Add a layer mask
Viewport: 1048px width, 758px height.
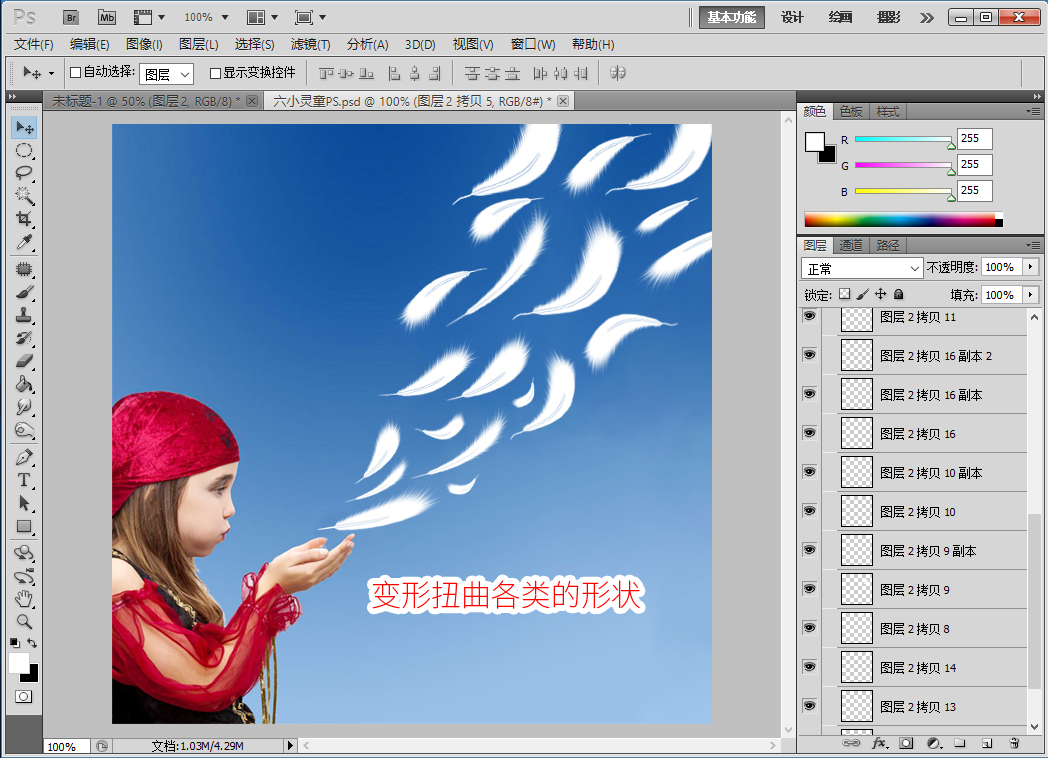[906, 743]
